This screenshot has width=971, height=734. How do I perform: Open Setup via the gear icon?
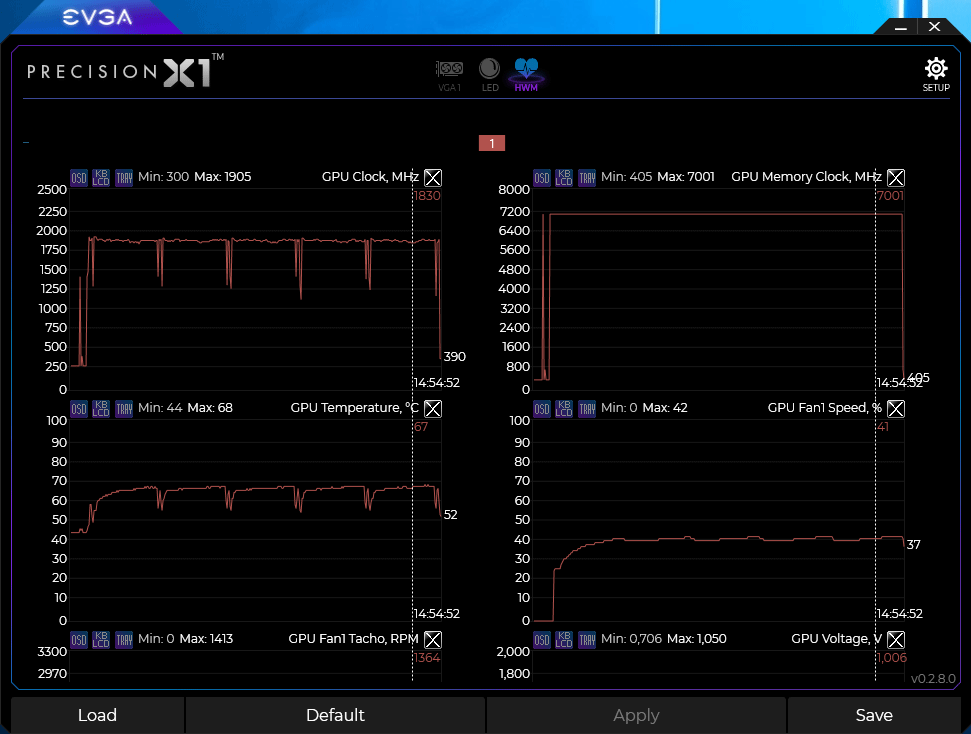tap(935, 70)
